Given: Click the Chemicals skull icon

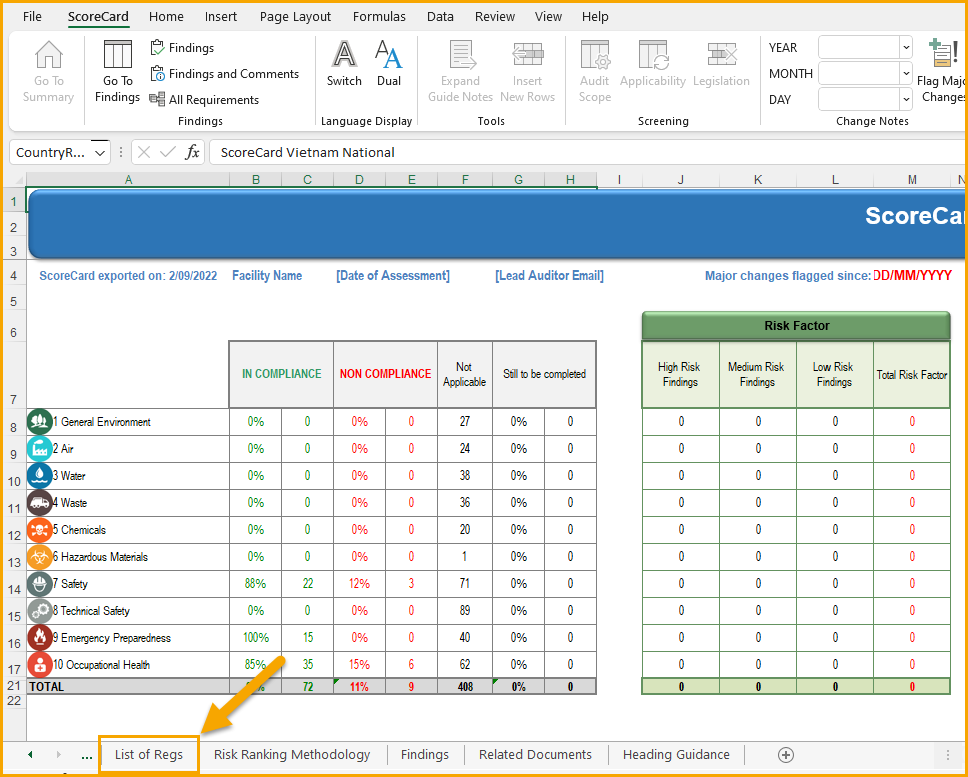Looking at the screenshot, I should [x=40, y=530].
